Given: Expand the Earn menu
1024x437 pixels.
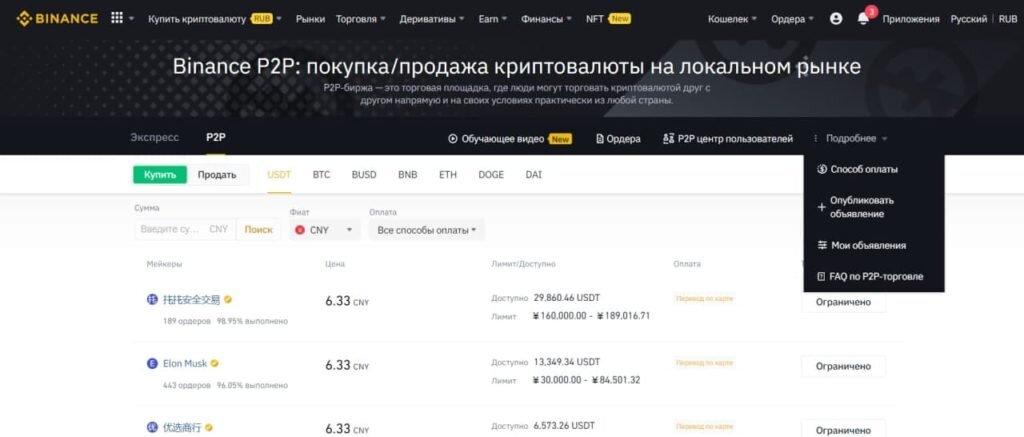Looking at the screenshot, I should pyautogui.click(x=492, y=19).
